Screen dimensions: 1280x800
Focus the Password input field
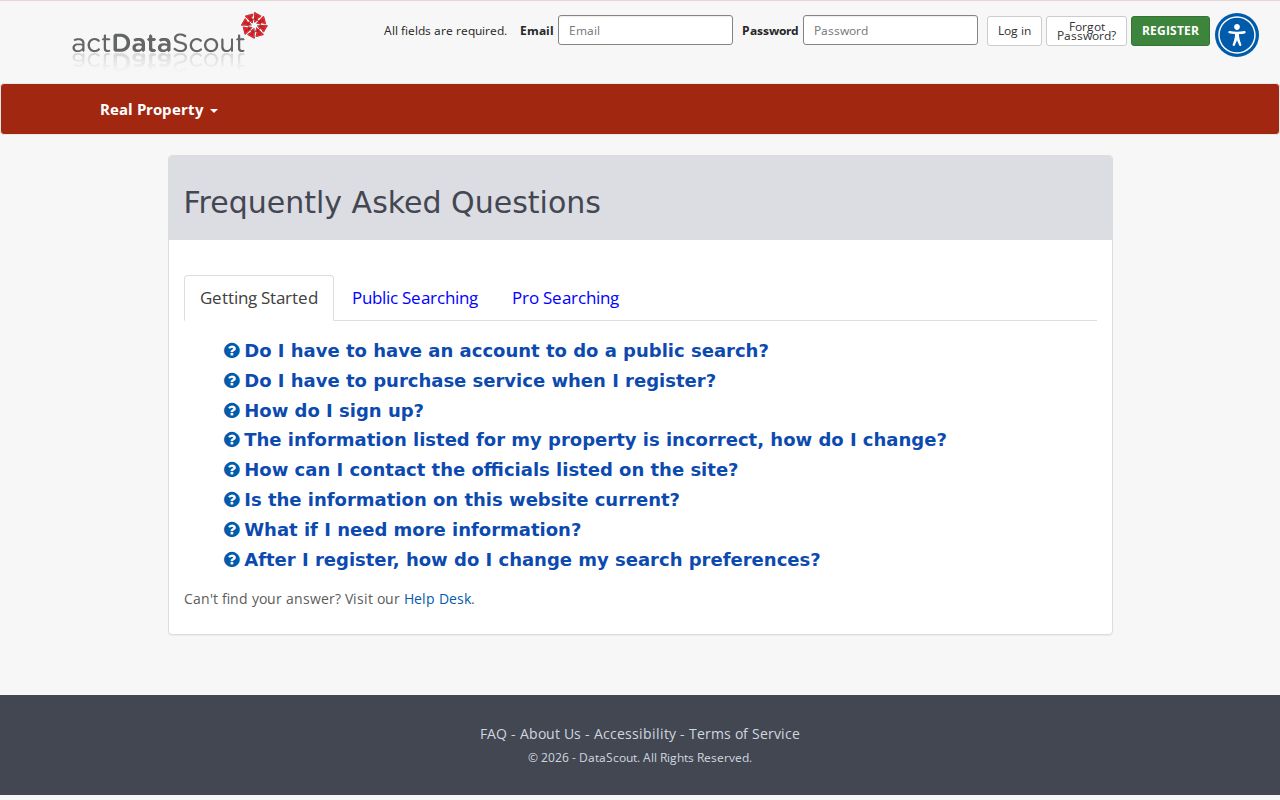point(890,30)
